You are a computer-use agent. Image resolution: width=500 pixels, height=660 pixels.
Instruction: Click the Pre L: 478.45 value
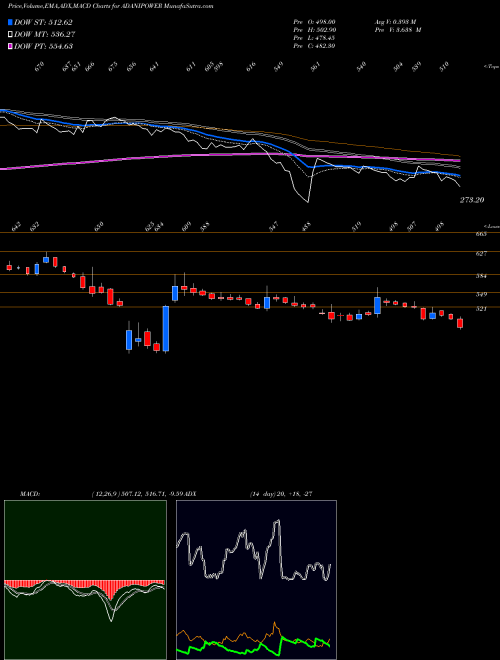[x=314, y=38]
